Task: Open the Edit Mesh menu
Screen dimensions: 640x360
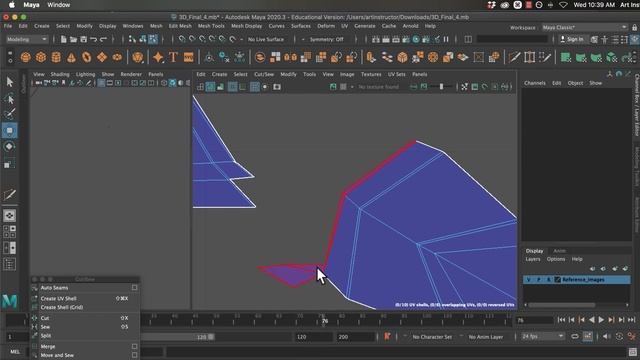Action: pyautogui.click(x=180, y=26)
